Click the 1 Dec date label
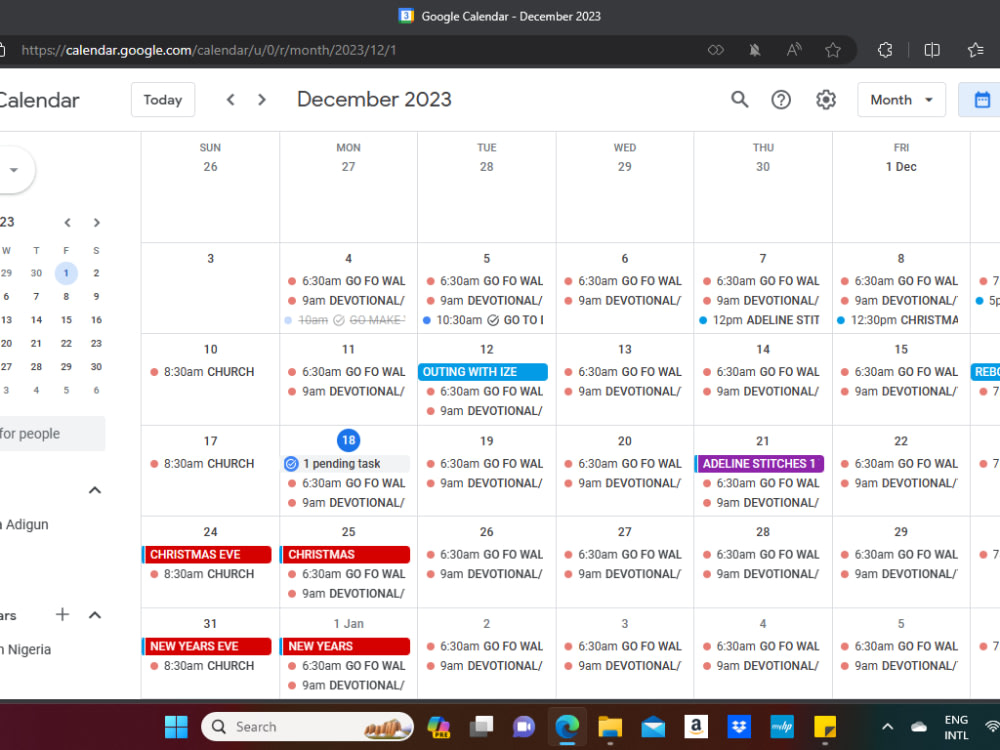This screenshot has height=750, width=1000. coord(901,166)
